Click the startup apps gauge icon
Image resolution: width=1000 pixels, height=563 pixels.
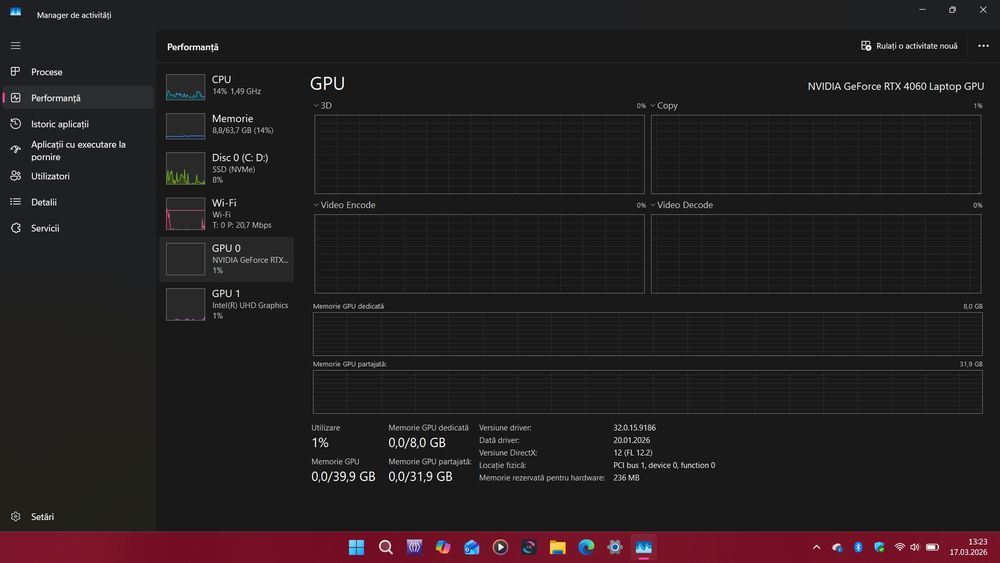click(x=15, y=150)
